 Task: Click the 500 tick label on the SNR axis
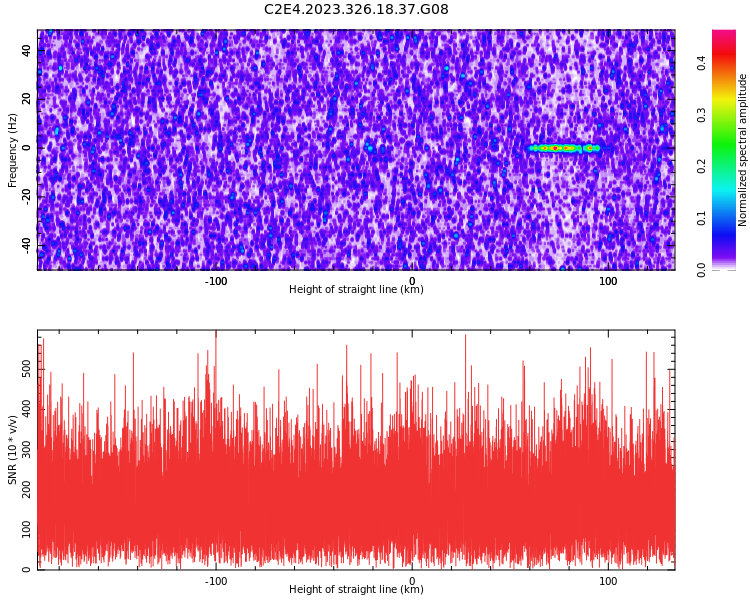tap(27, 369)
